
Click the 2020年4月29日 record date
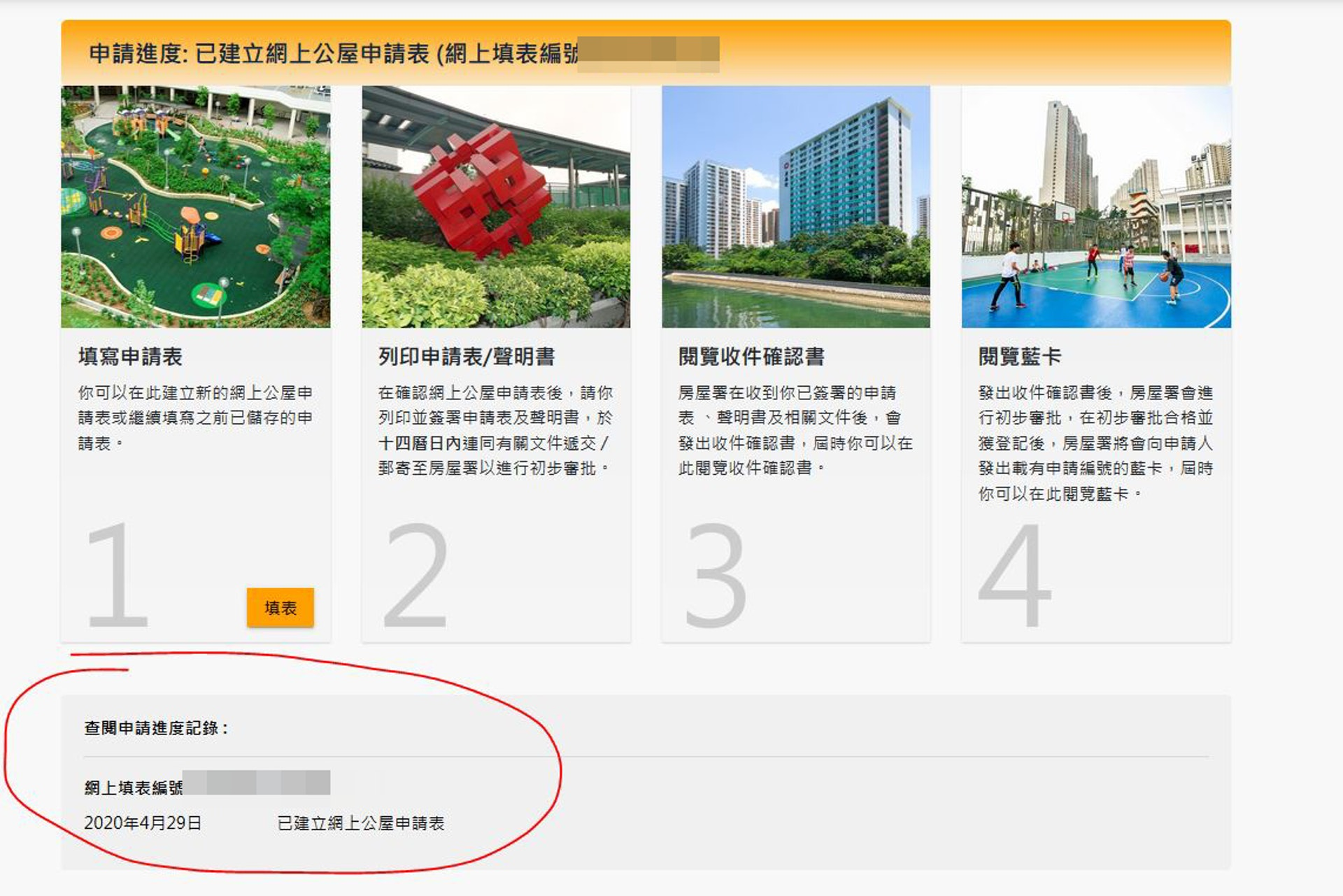click(x=143, y=823)
